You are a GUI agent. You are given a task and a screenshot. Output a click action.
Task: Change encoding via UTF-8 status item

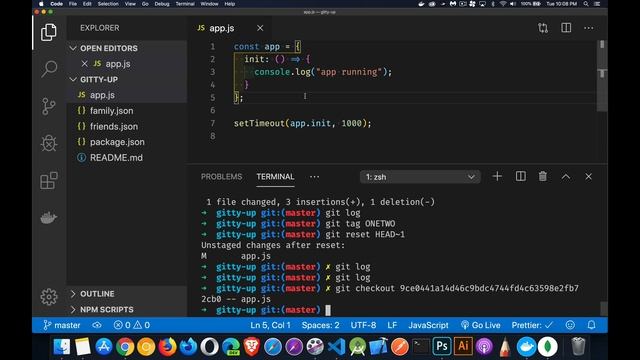click(x=363, y=325)
